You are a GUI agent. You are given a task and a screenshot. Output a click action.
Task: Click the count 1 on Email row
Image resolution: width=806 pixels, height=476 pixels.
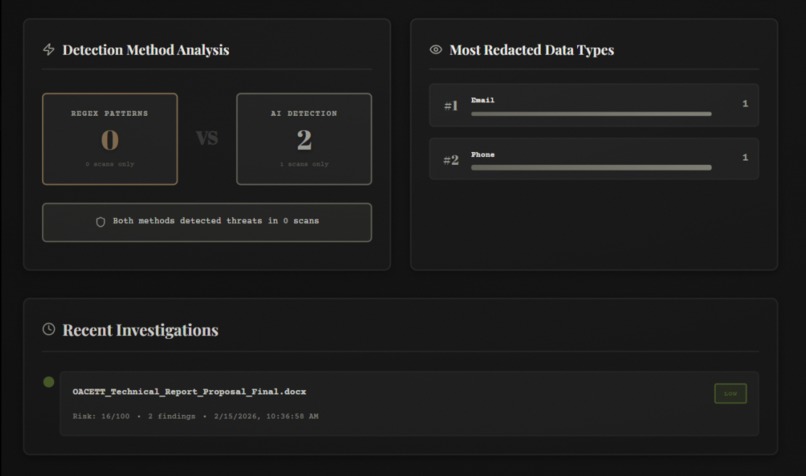[x=745, y=104]
